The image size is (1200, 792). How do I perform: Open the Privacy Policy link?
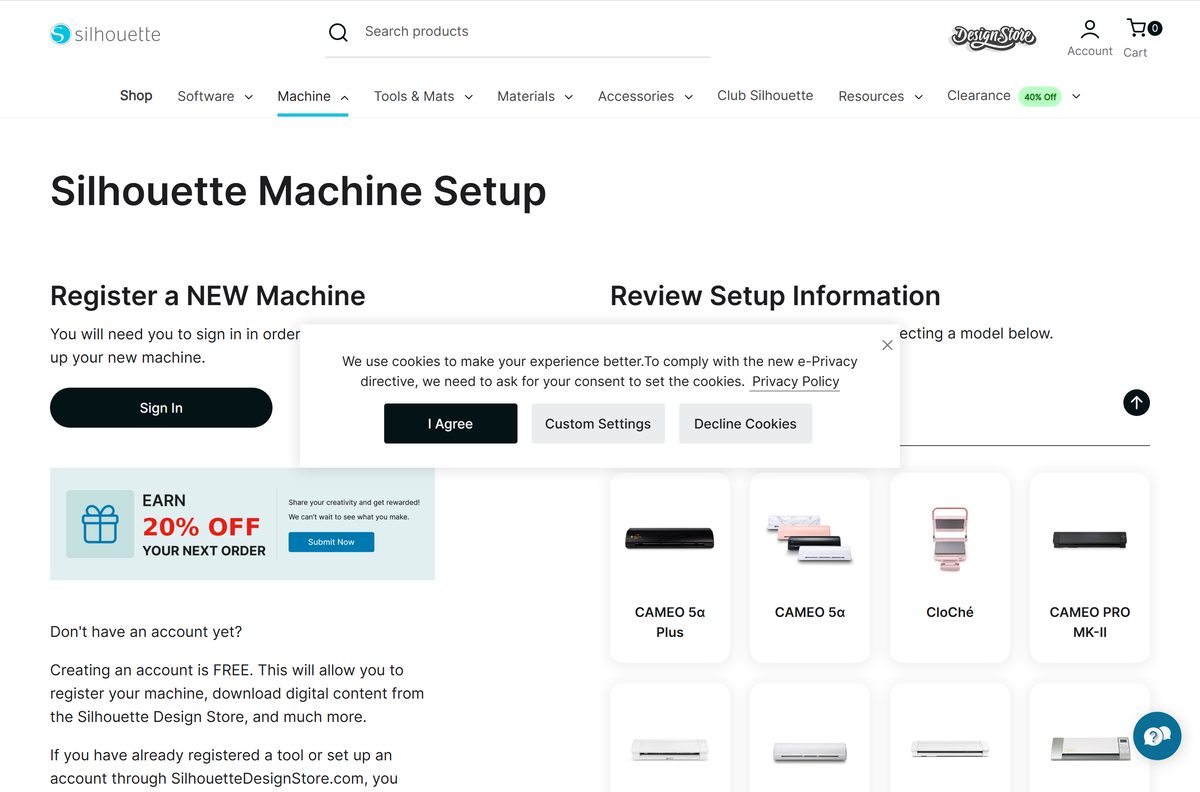point(795,382)
